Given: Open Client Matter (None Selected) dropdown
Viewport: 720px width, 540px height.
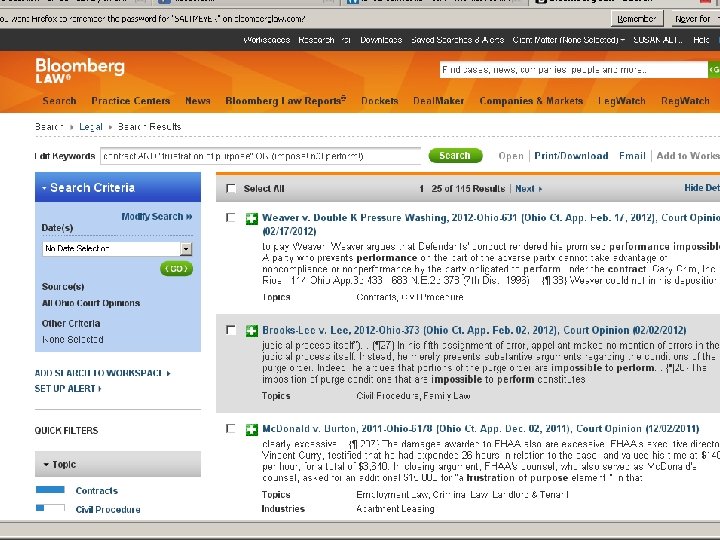Looking at the screenshot, I should point(568,40).
